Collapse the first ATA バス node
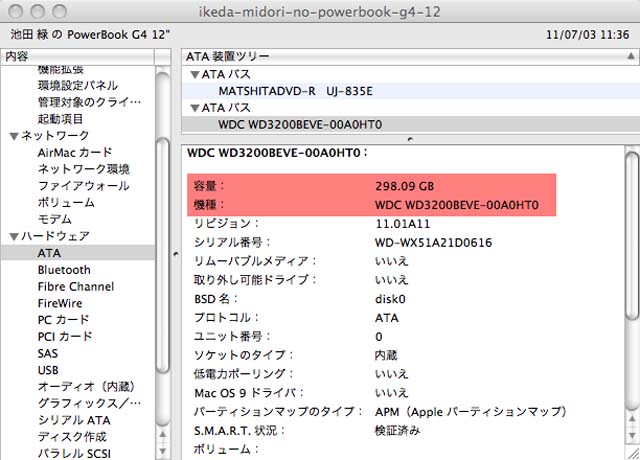The height and width of the screenshot is (460, 640). (195, 75)
